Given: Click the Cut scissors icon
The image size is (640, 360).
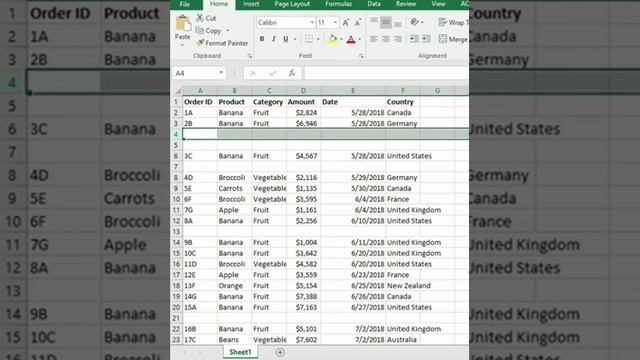Looking at the screenshot, I should pos(200,18).
